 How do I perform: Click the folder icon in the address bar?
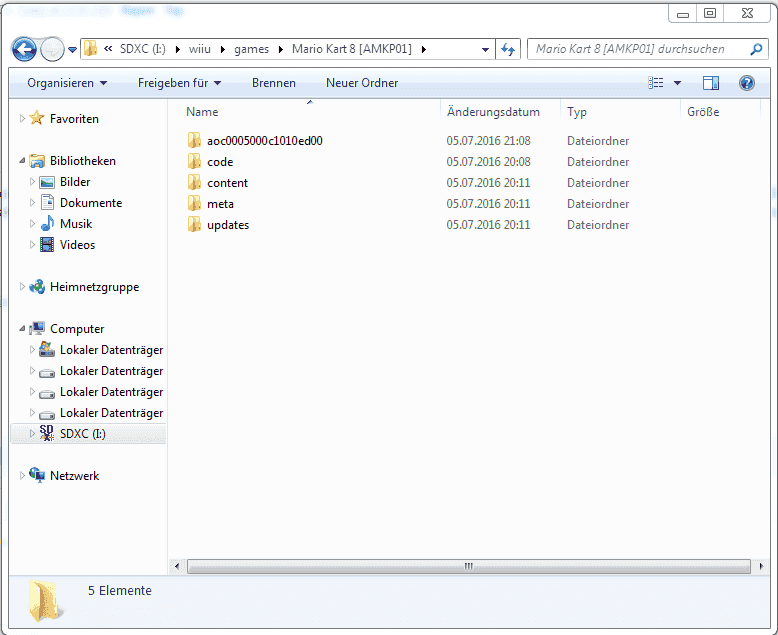coord(90,49)
